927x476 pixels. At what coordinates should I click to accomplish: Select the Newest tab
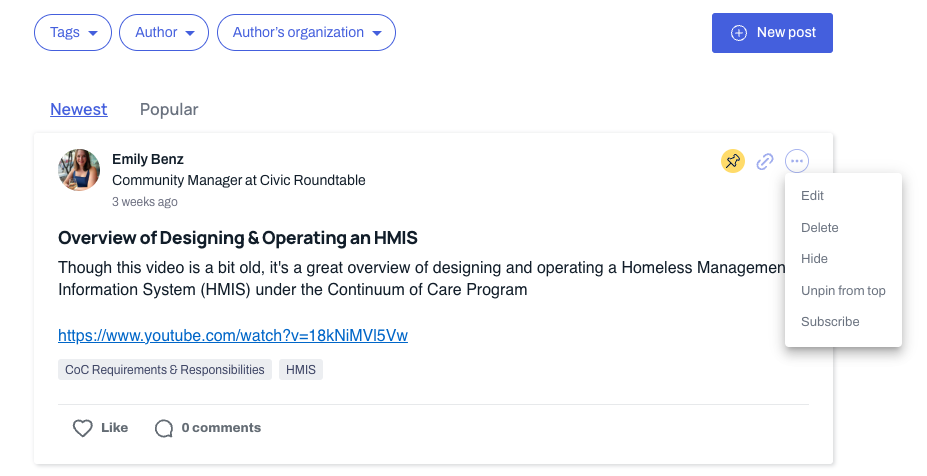[79, 109]
